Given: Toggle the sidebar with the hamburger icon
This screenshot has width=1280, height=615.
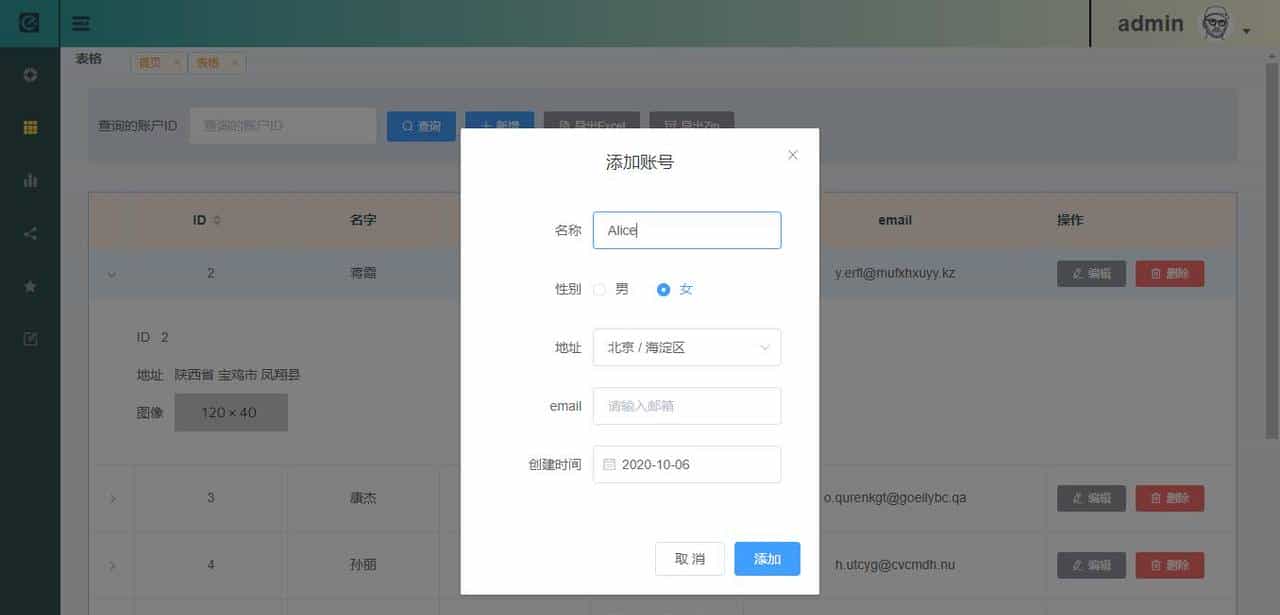Looking at the screenshot, I should pos(80,23).
